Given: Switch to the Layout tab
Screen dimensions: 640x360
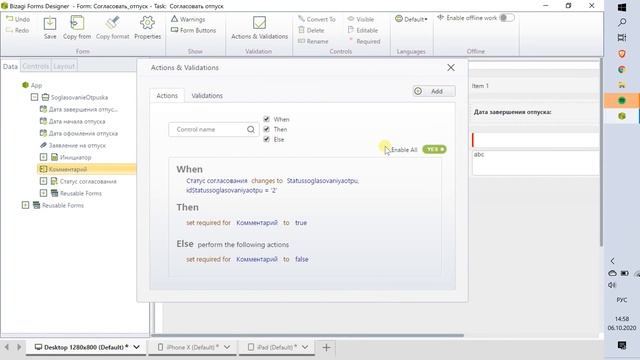Looking at the screenshot, I should tap(64, 66).
